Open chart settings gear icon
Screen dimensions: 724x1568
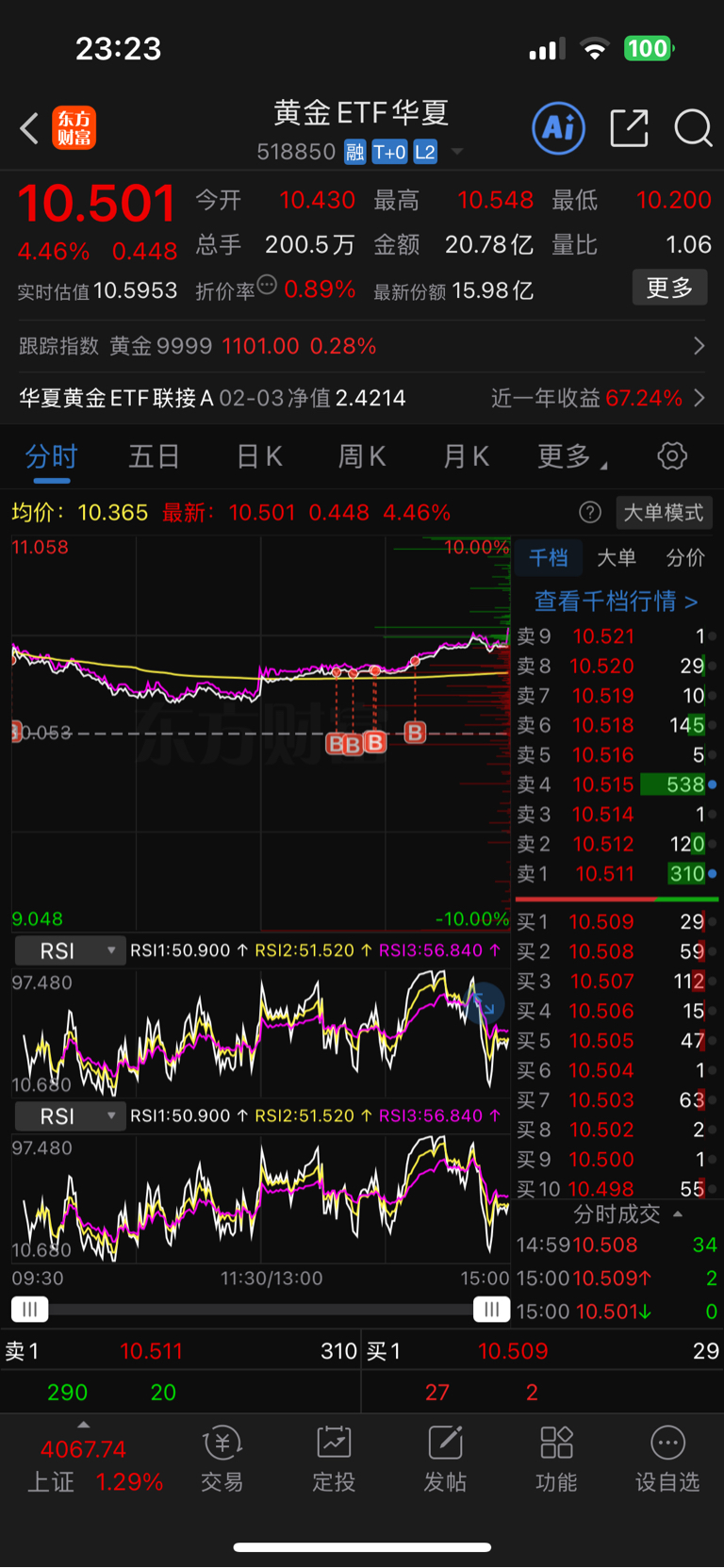(672, 456)
